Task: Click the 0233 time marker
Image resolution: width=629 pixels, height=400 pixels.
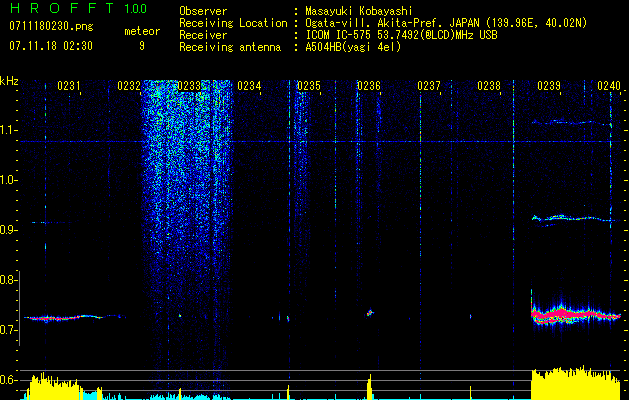Action: click(189, 86)
